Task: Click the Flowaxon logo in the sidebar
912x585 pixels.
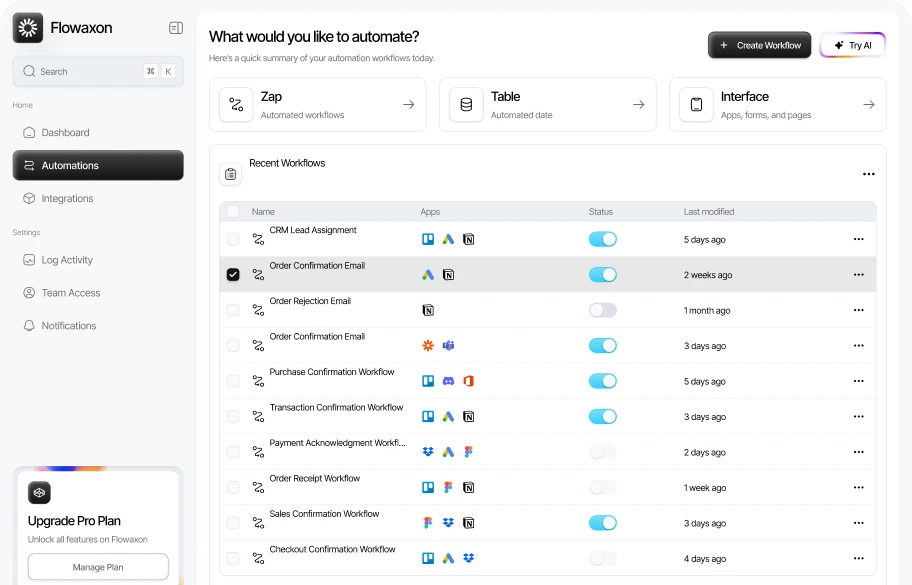Action: pyautogui.click(x=28, y=27)
